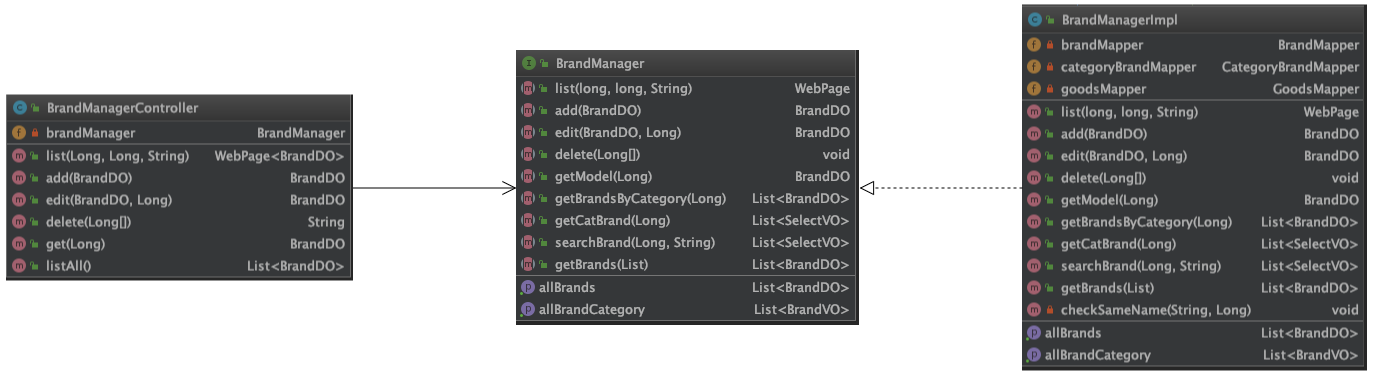Select getBrands(List) method name in BrandManagerImpl
The image size is (1373, 376).
[1108, 288]
